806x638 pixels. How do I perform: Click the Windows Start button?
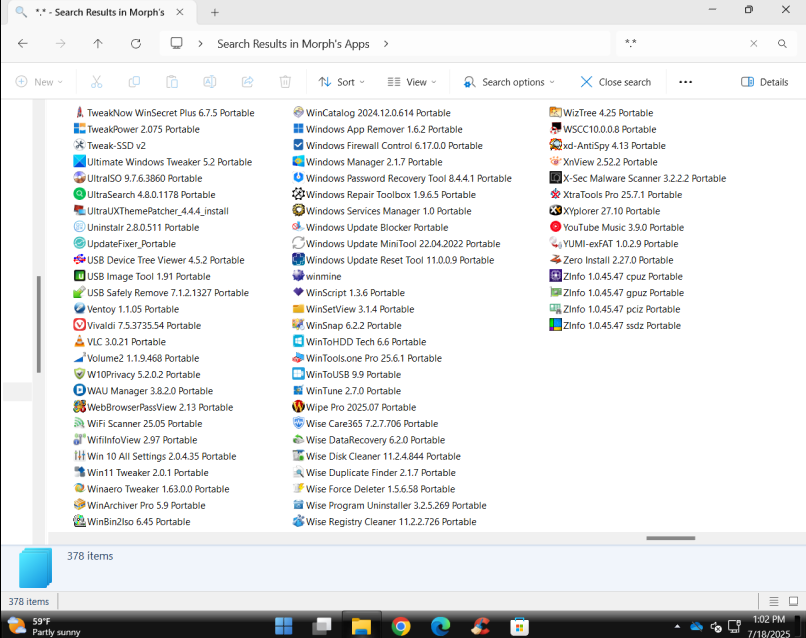click(283, 626)
